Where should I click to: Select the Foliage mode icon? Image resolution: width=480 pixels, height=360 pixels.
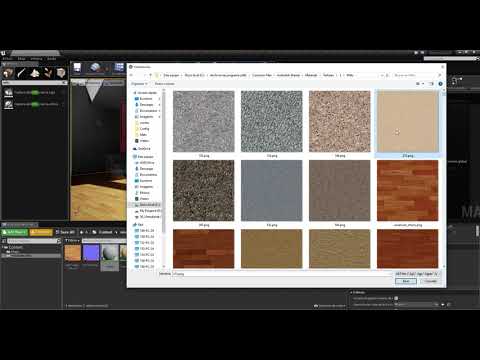tap(48, 73)
